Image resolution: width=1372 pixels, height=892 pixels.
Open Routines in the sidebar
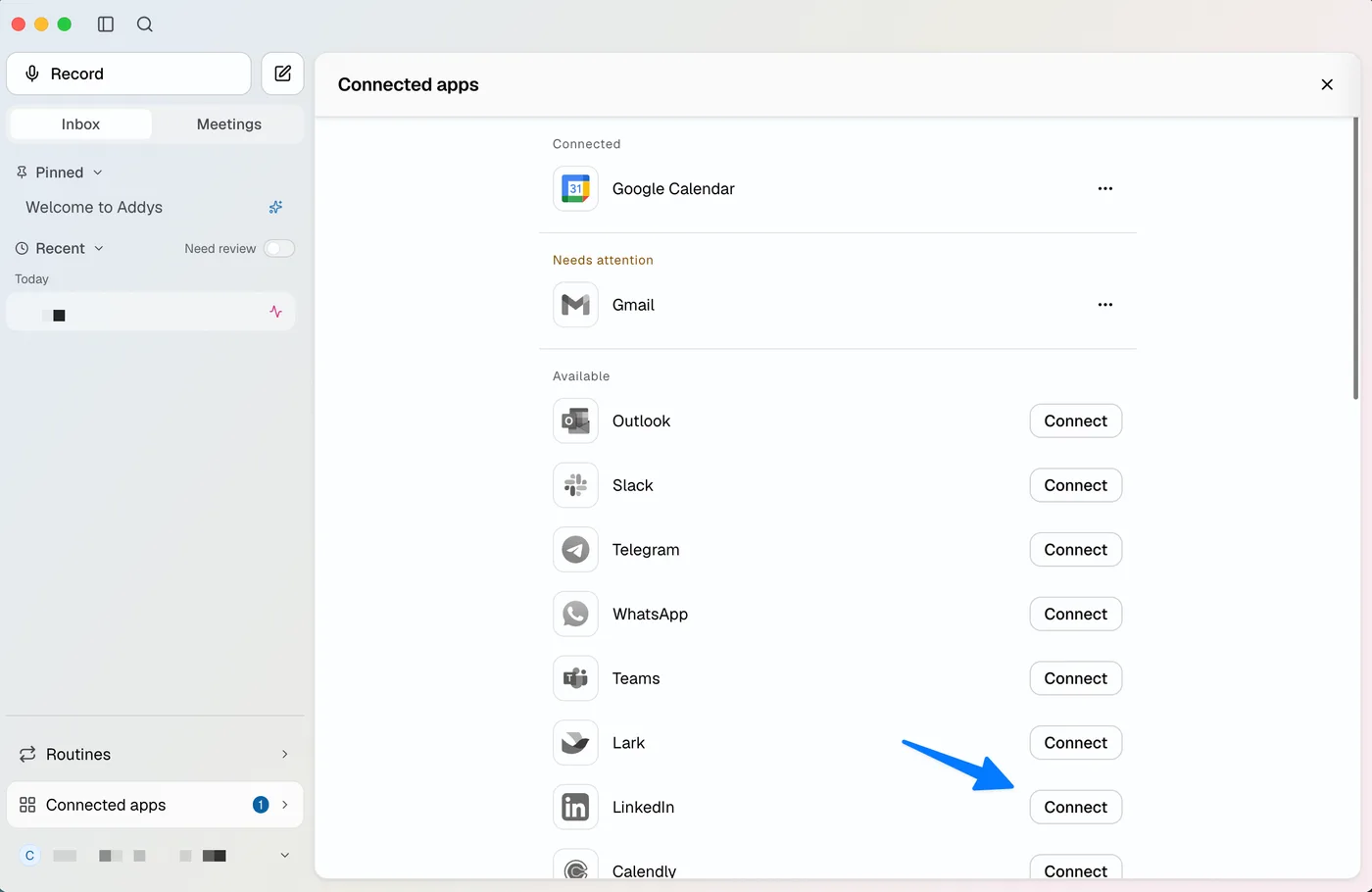(x=155, y=754)
